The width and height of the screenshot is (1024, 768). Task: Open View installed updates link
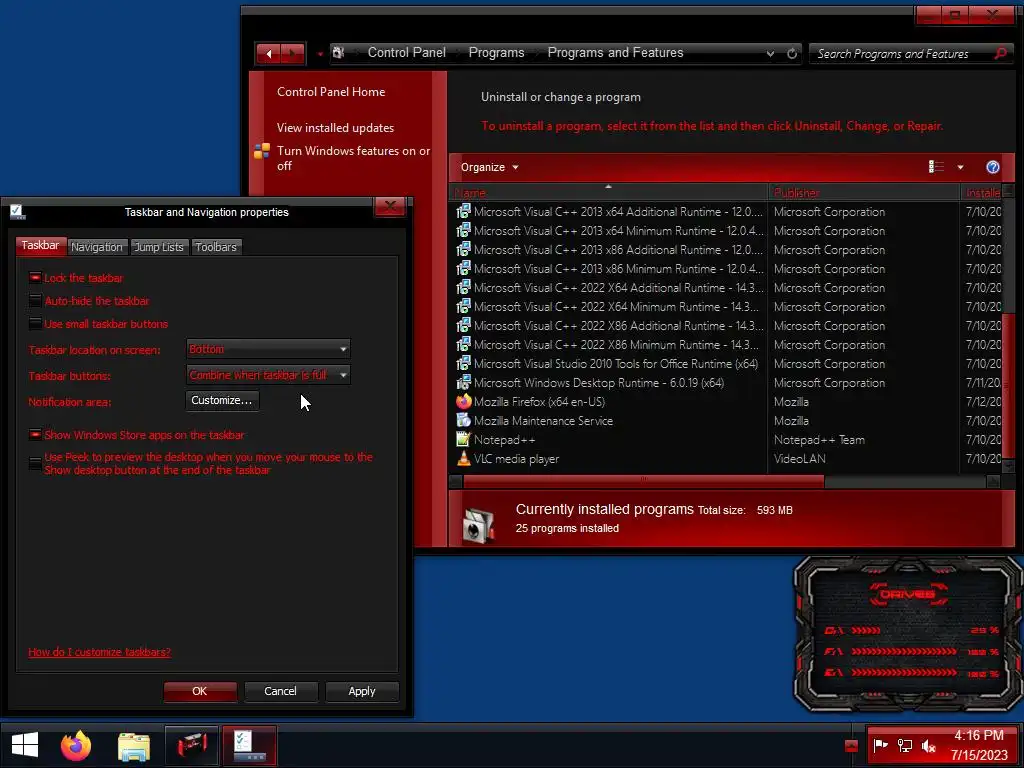point(335,128)
